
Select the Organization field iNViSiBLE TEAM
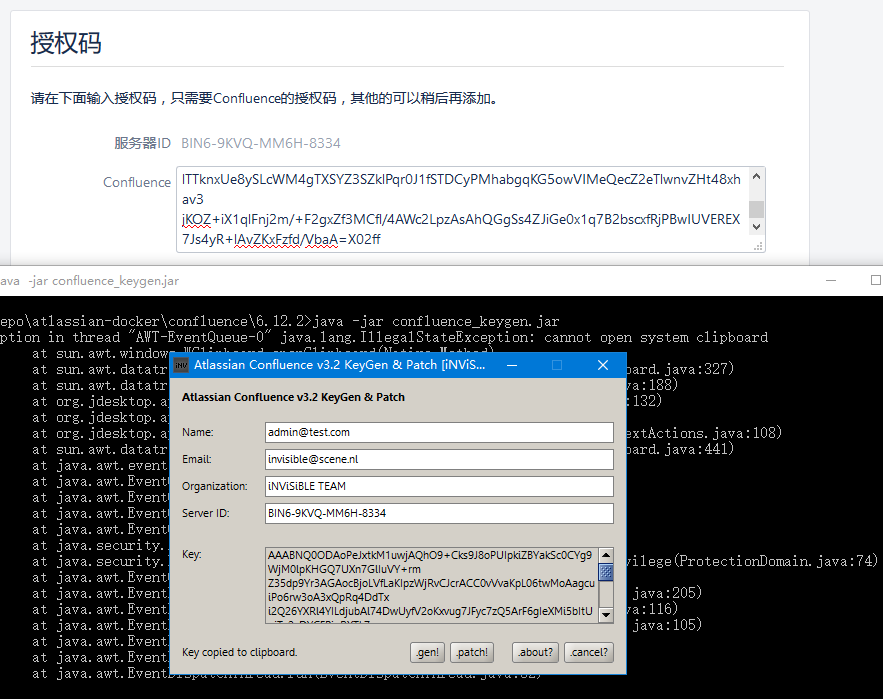(439, 486)
